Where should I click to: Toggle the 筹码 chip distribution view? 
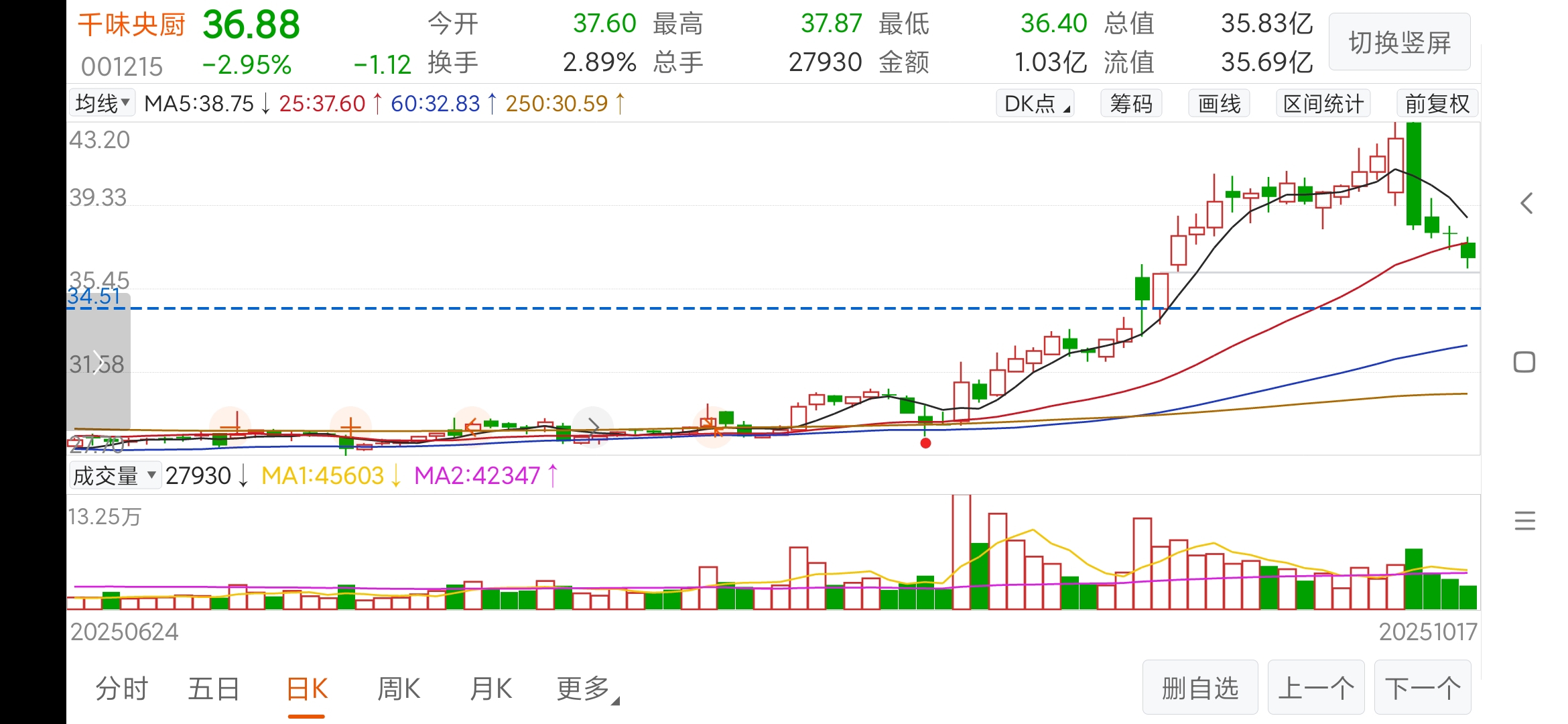click(x=1131, y=104)
